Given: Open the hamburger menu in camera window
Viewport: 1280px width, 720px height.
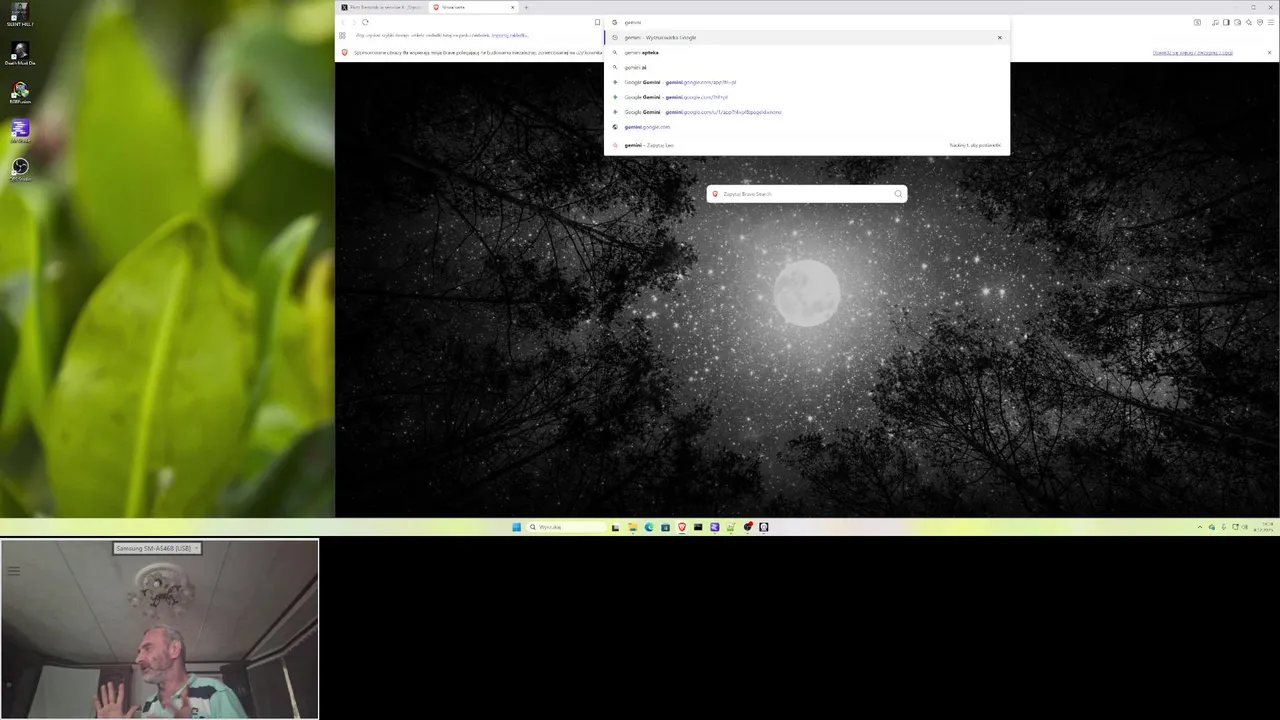Looking at the screenshot, I should [x=13, y=571].
